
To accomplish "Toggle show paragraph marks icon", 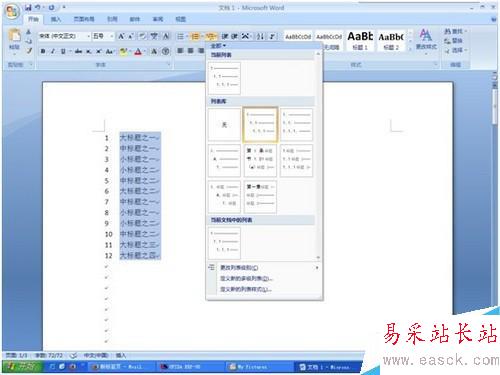I will click(x=272, y=36).
